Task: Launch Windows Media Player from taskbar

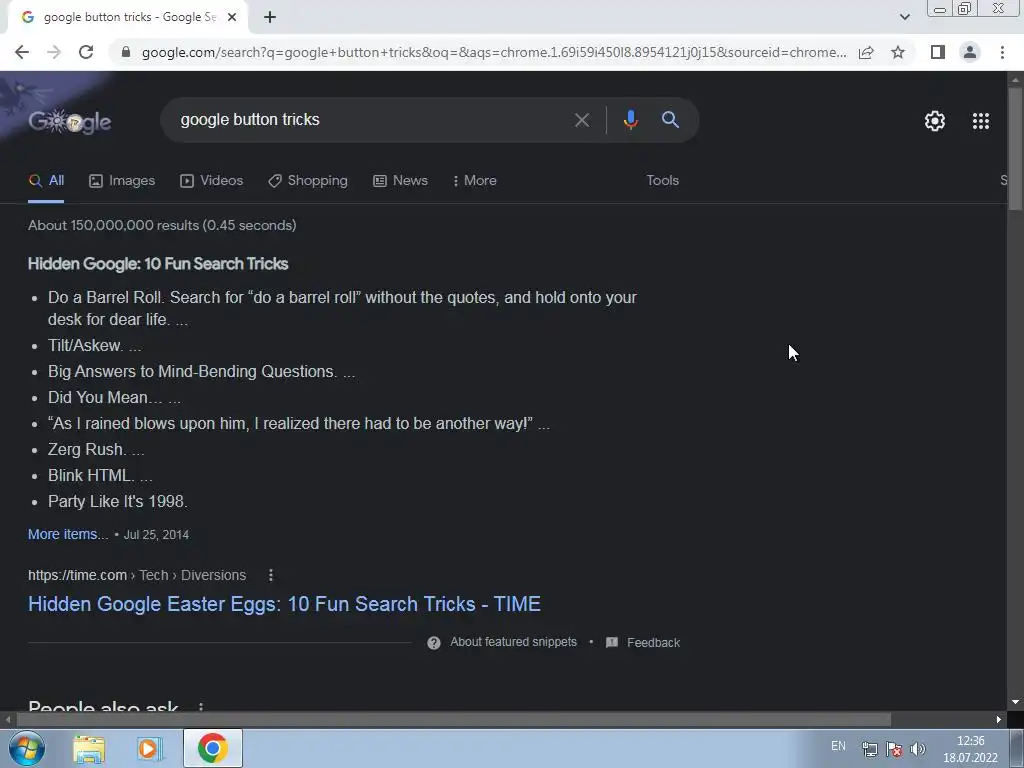Action: (150, 748)
